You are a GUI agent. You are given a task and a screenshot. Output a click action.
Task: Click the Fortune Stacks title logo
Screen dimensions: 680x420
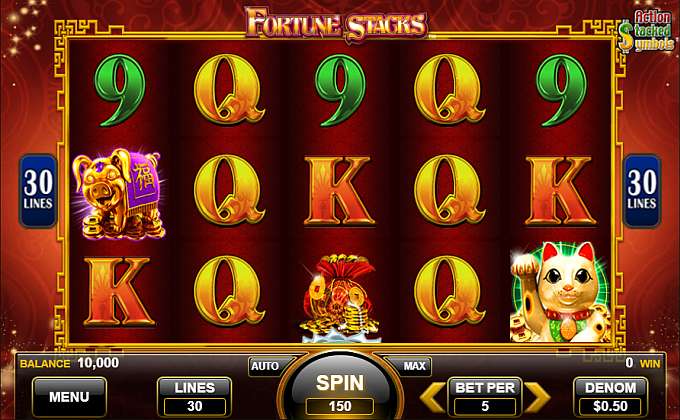point(337,24)
